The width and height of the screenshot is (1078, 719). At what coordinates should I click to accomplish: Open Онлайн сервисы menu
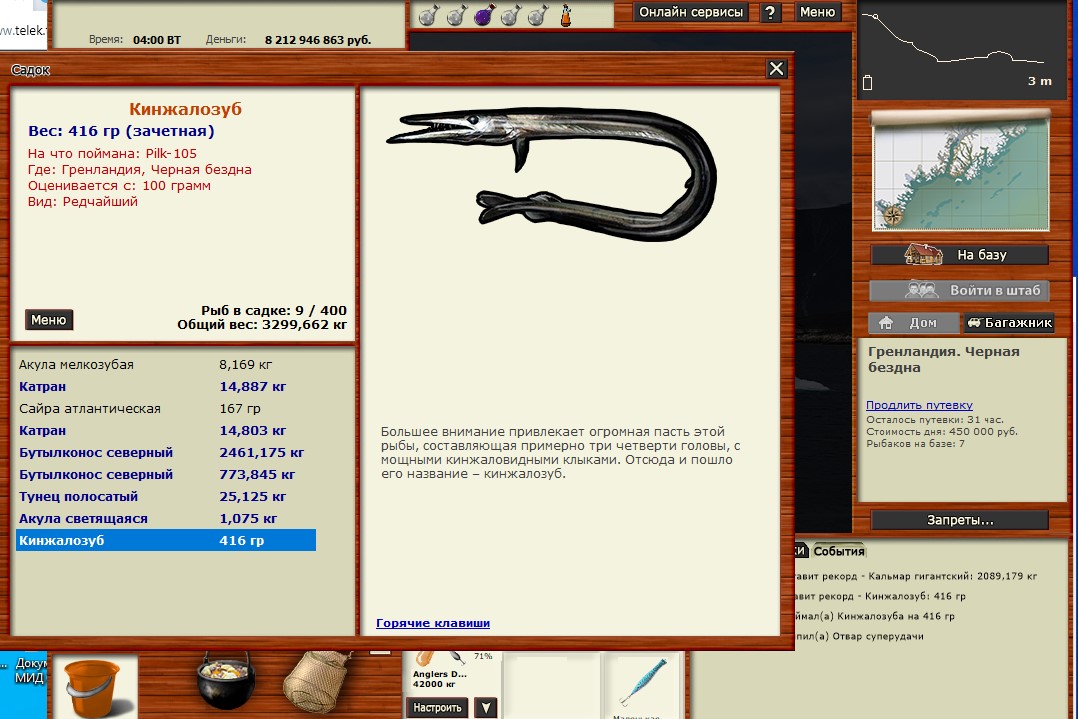691,12
